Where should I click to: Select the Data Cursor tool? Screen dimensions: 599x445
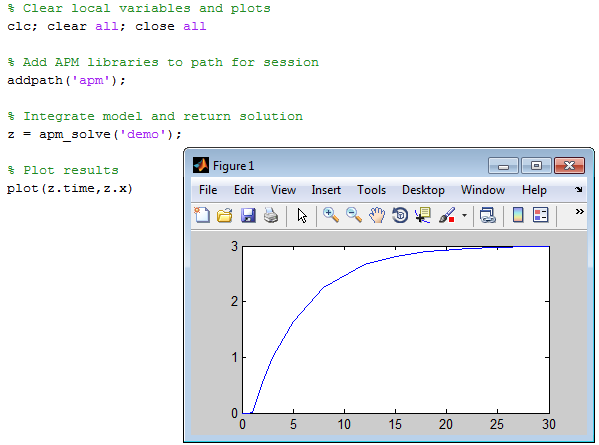(x=423, y=215)
